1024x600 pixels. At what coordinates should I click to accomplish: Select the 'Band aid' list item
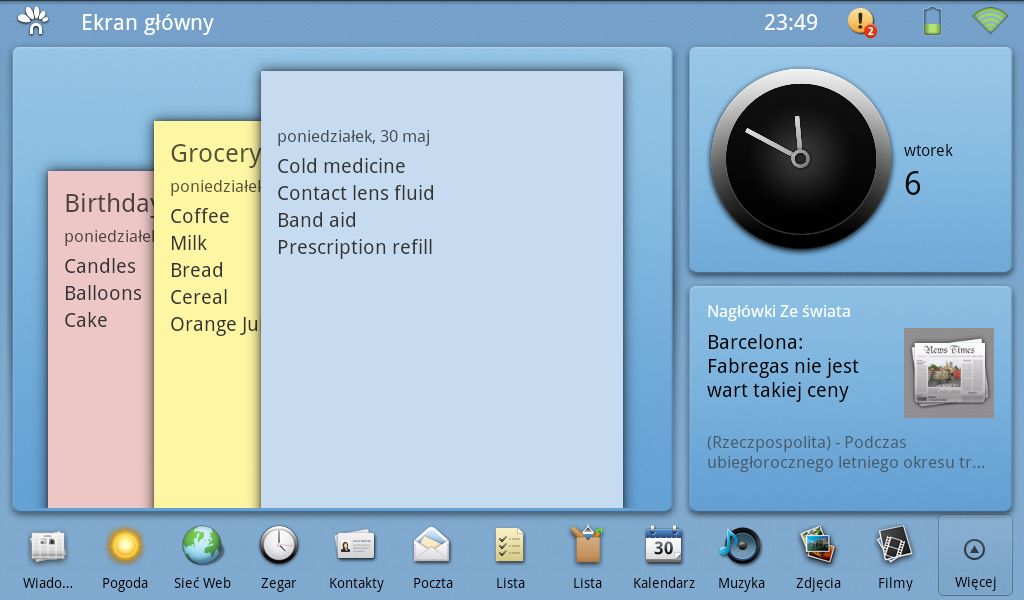[x=317, y=221]
